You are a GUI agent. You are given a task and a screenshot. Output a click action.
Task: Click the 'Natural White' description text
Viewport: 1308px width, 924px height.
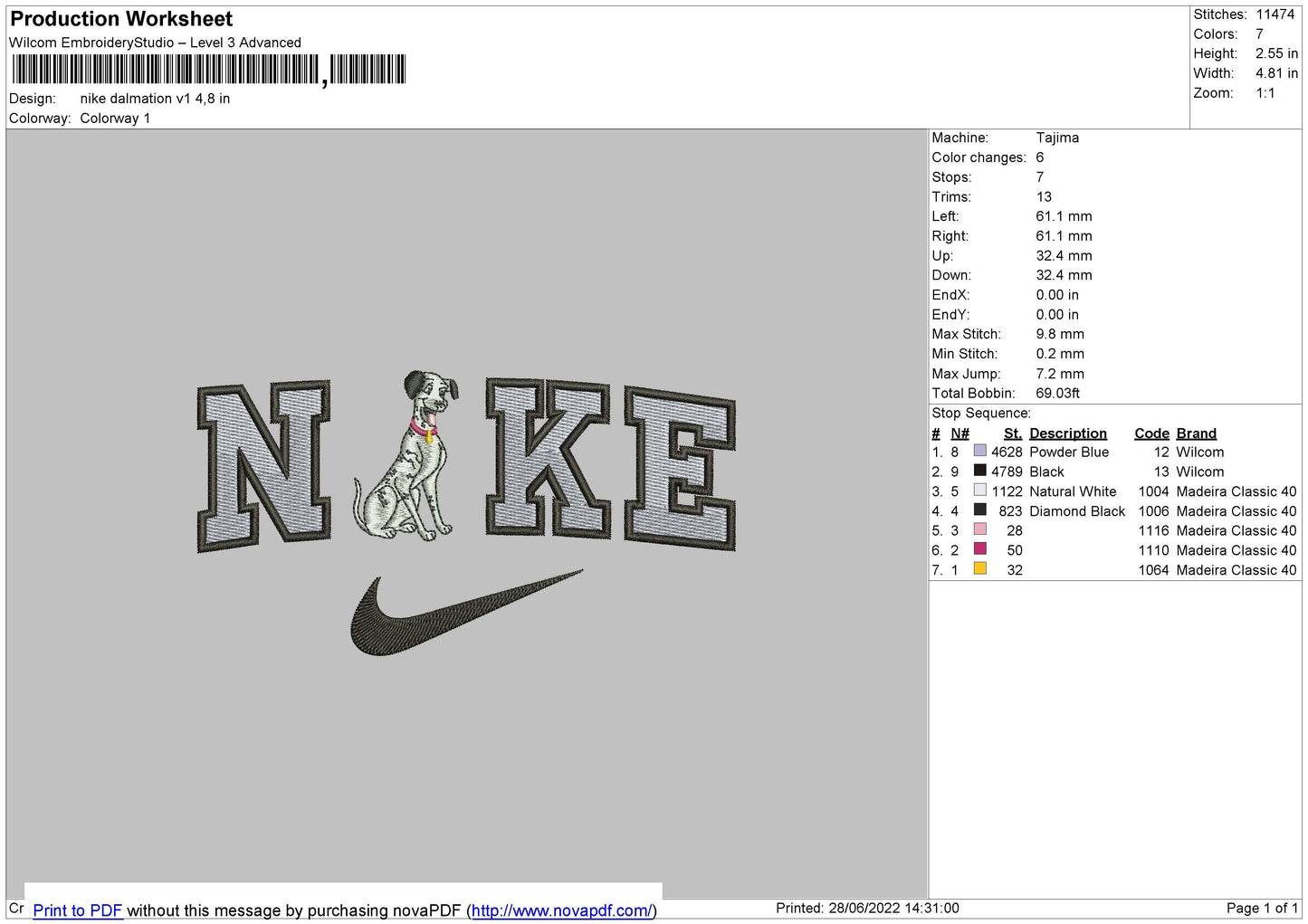(1073, 491)
